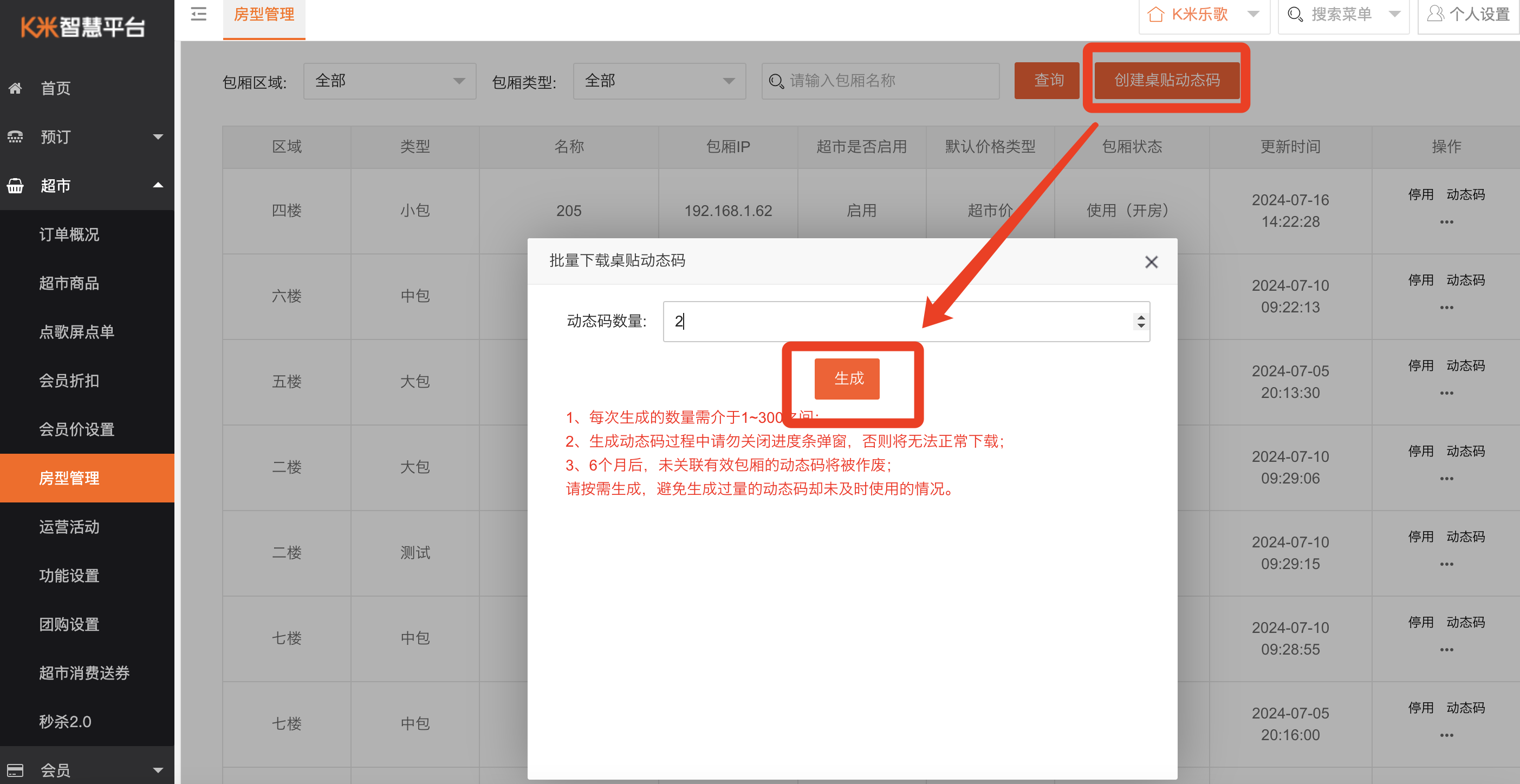Close the 批量下载桌贴动态码 dialog

coord(1151,262)
